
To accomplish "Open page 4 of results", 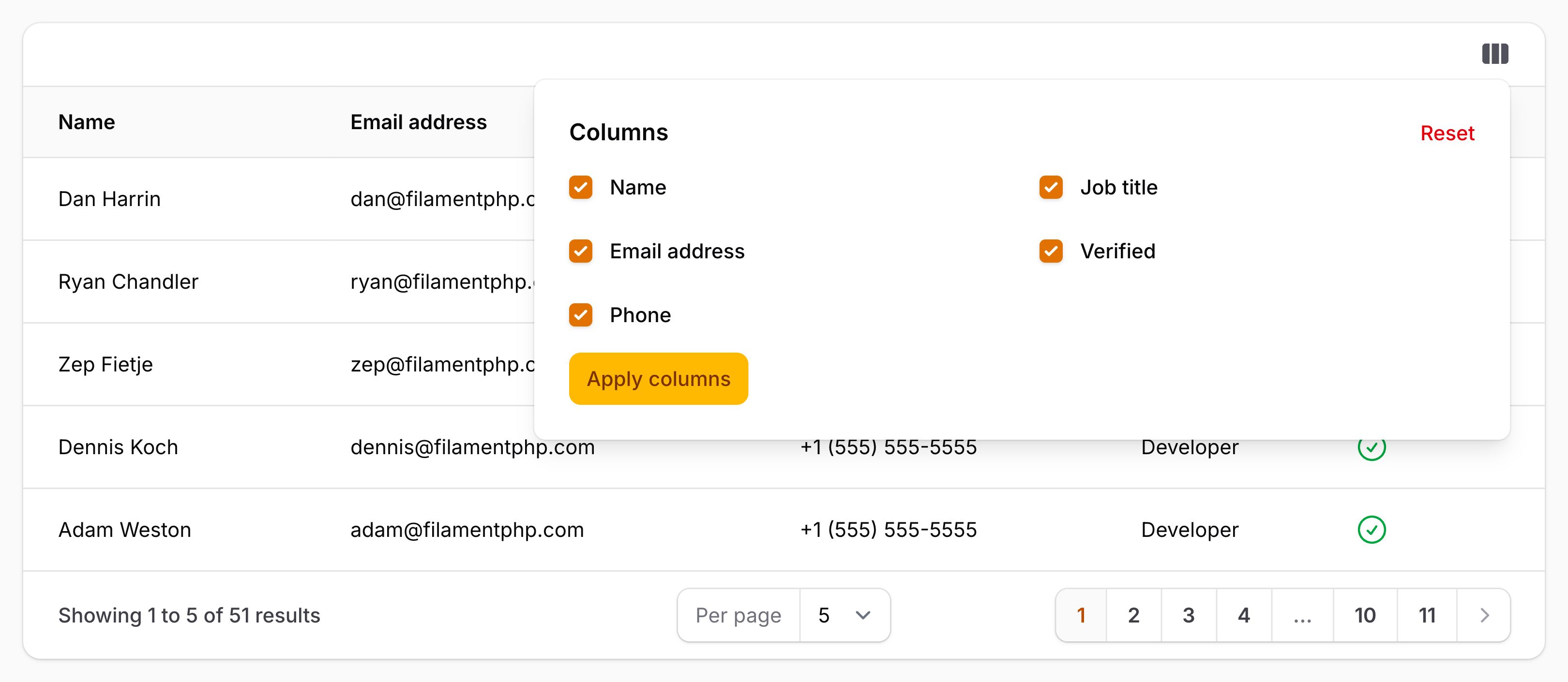I will click(x=1244, y=615).
